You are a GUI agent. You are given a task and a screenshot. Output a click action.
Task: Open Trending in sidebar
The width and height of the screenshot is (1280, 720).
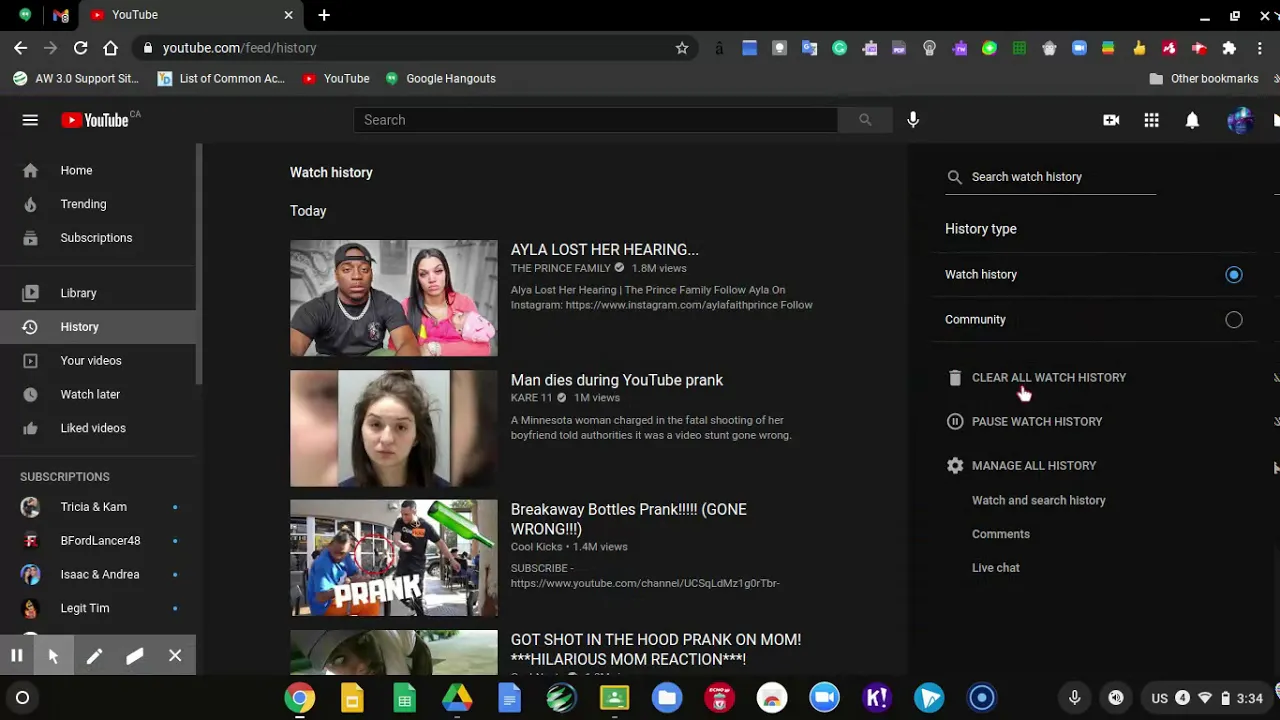click(98, 204)
